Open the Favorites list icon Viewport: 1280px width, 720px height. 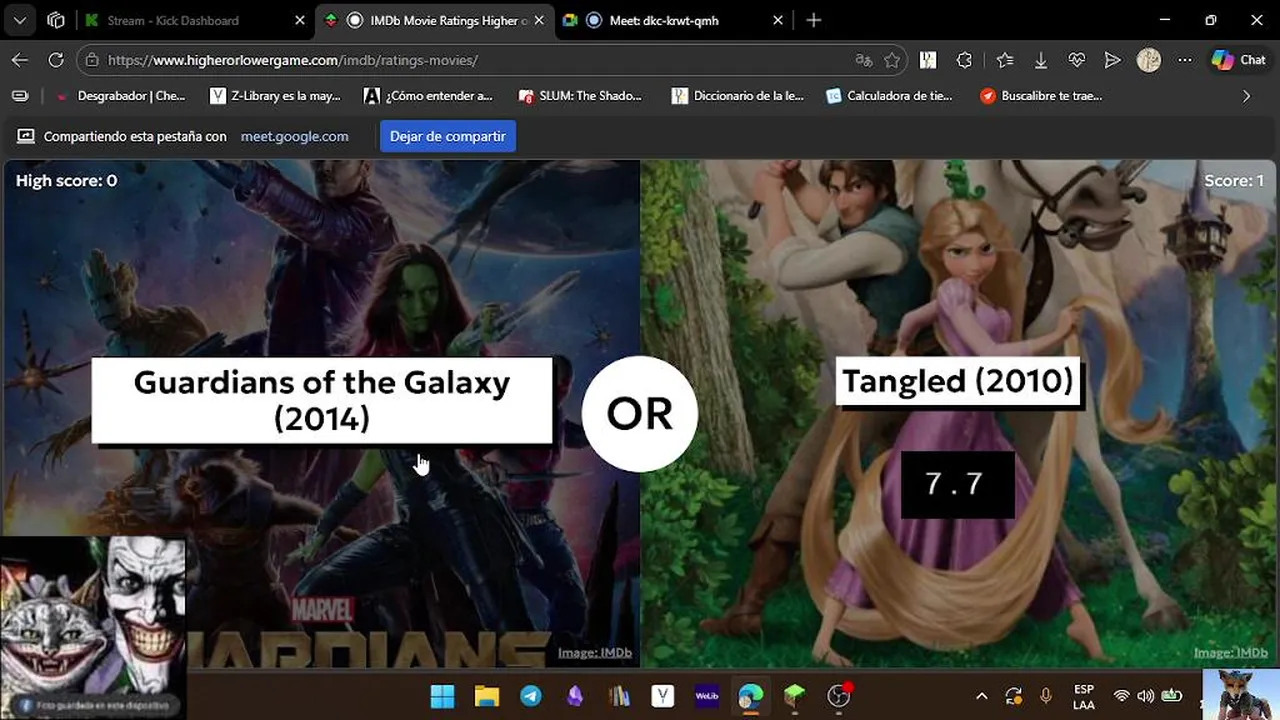click(1005, 60)
